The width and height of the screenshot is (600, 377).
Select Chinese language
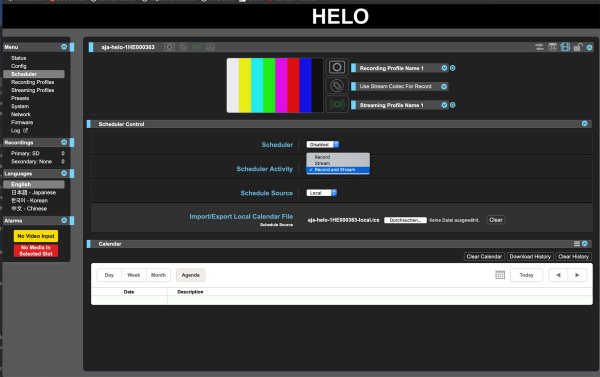click(x=29, y=209)
